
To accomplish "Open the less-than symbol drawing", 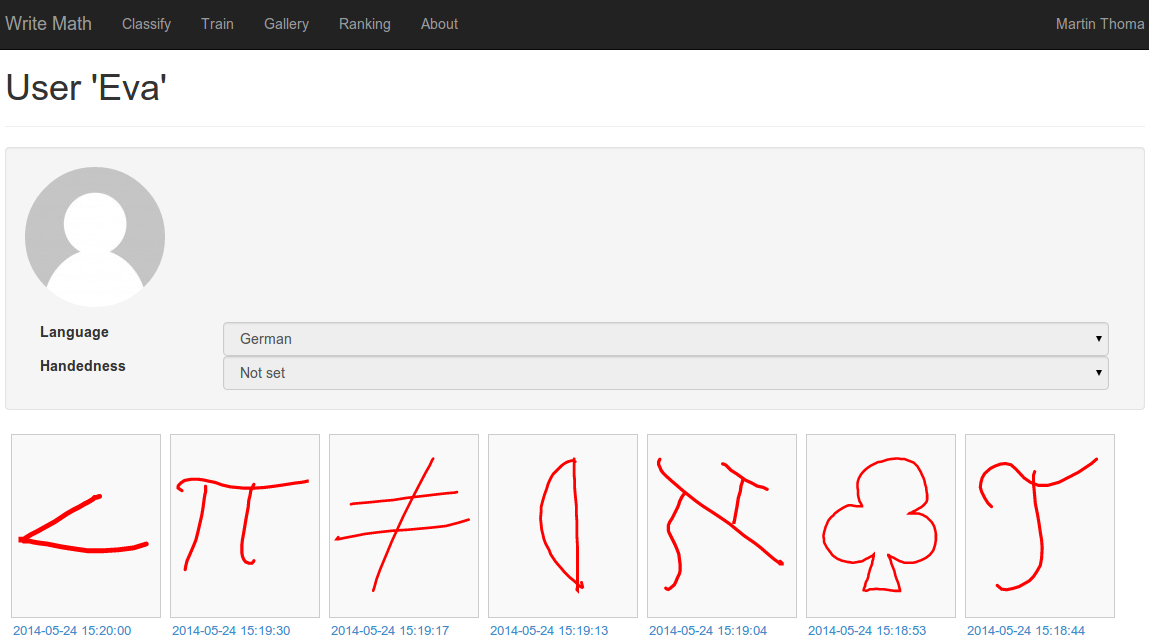I will click(x=86, y=525).
